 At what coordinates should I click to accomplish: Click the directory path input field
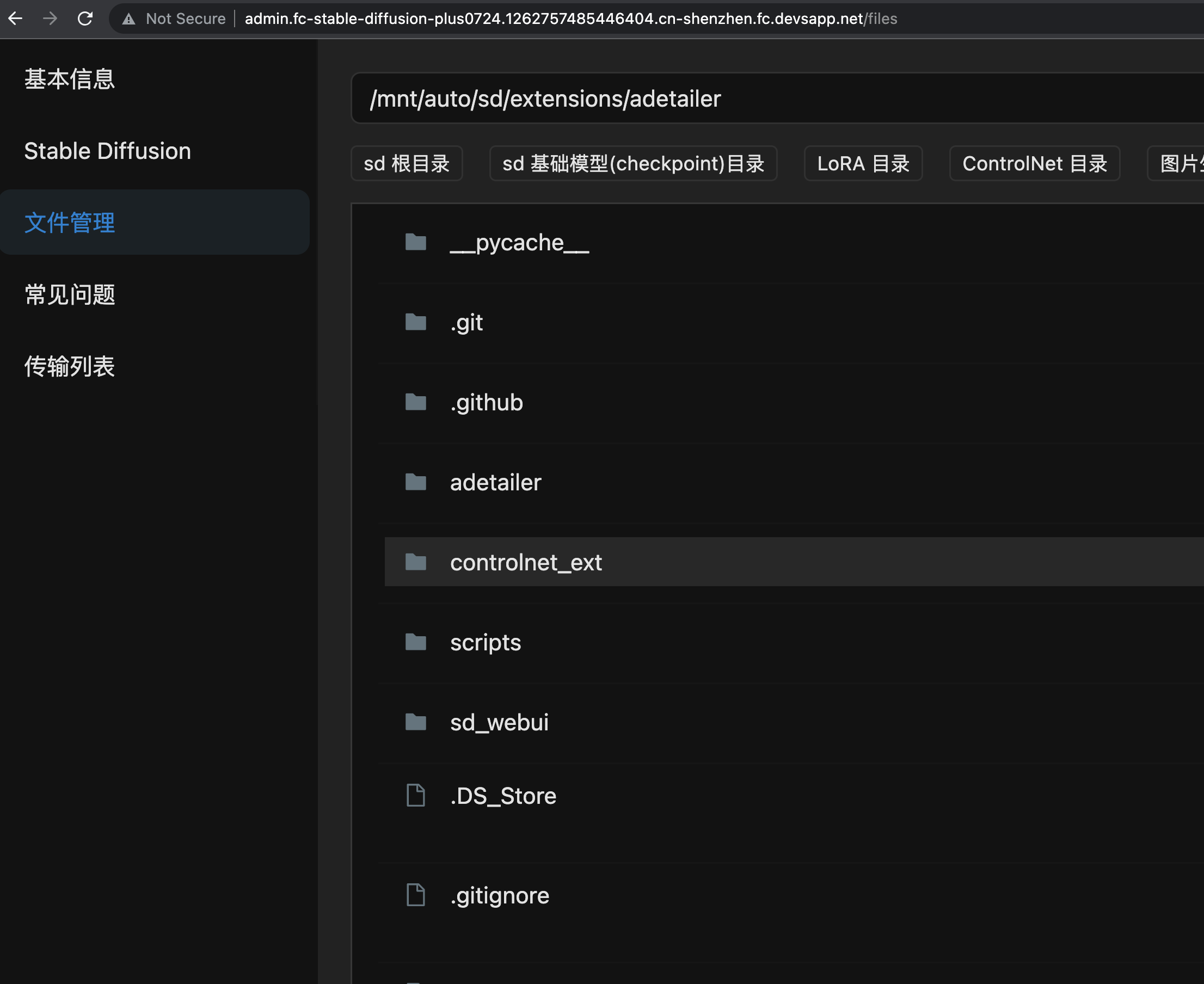coord(777,99)
